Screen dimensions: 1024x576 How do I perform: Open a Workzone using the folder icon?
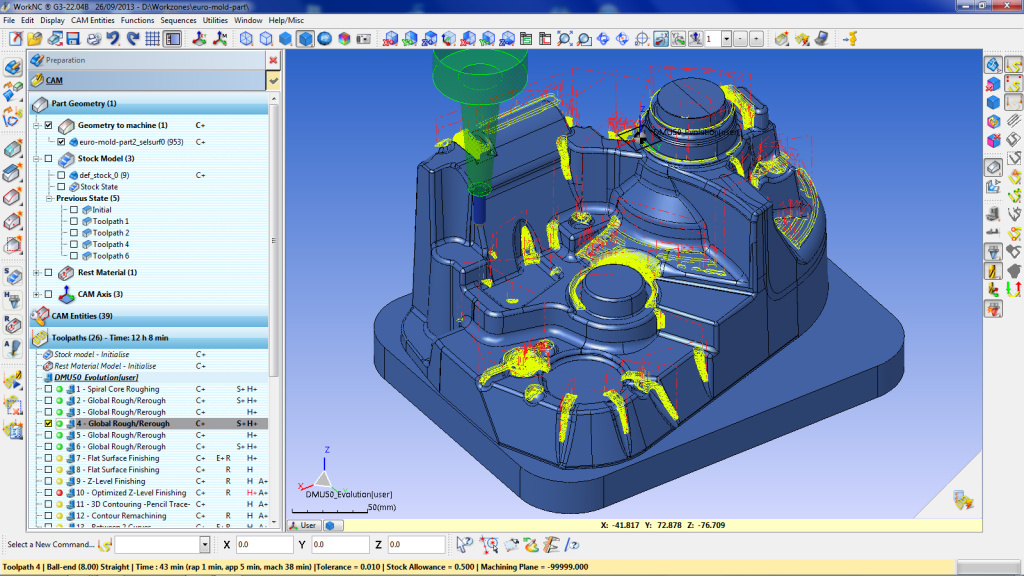35,37
